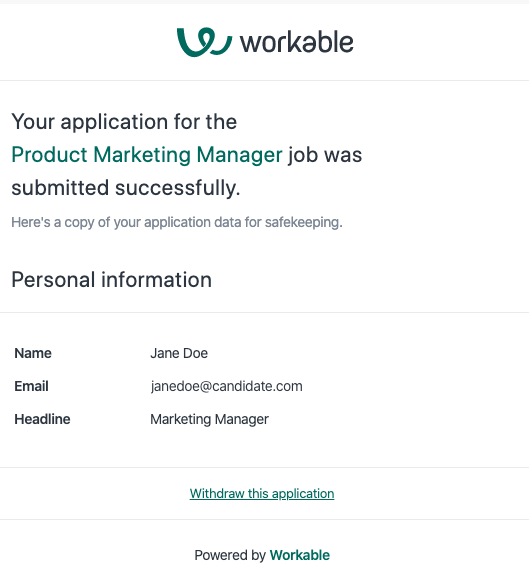Click the word 'Manager' in green job title
The image size is (529, 583).
coord(239,155)
